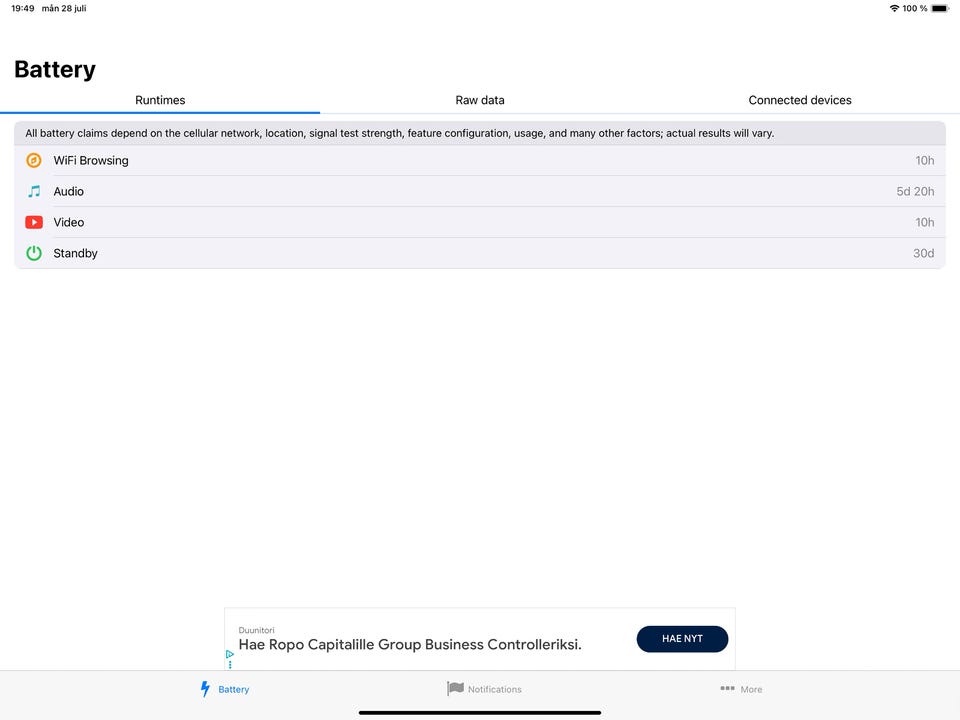Select the Video row label
The width and height of the screenshot is (960, 720).
coord(69,222)
